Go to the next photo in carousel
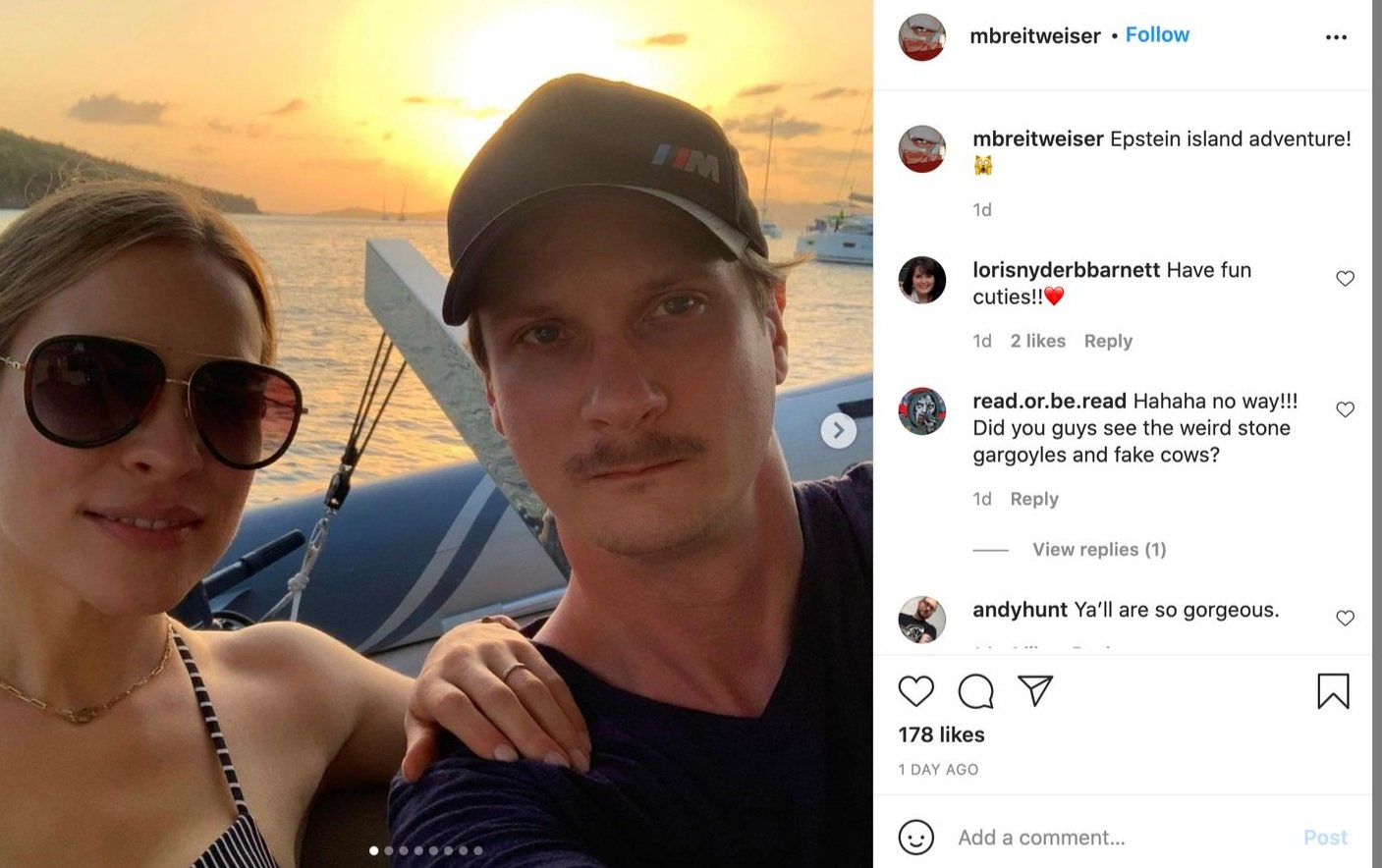The width and height of the screenshot is (1382, 868). [x=838, y=430]
